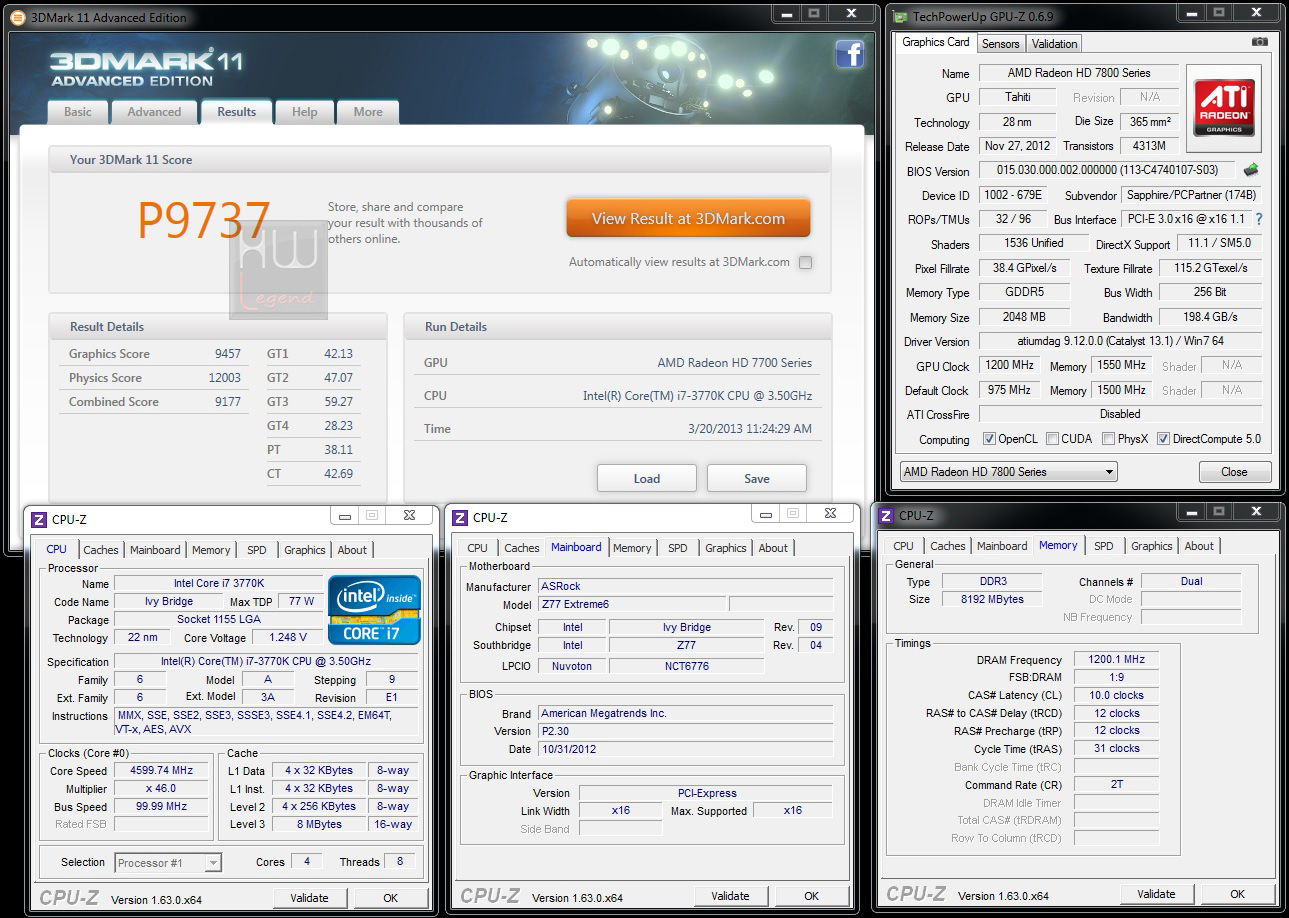Click the Close button in GPU-Z
The image size is (1289, 918).
click(1234, 472)
